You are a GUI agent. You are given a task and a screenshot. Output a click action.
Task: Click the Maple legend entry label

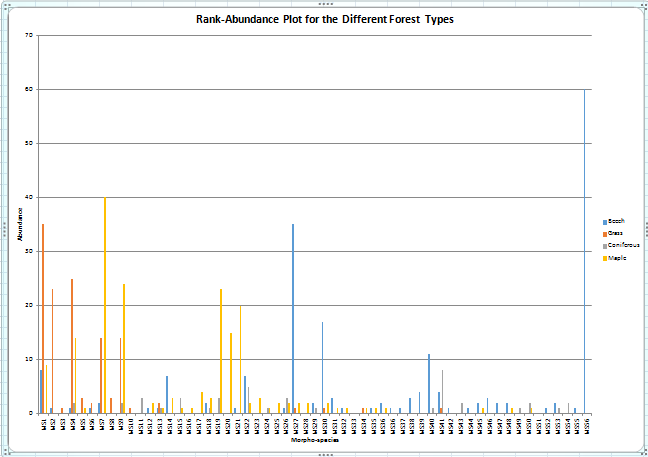tap(617, 258)
